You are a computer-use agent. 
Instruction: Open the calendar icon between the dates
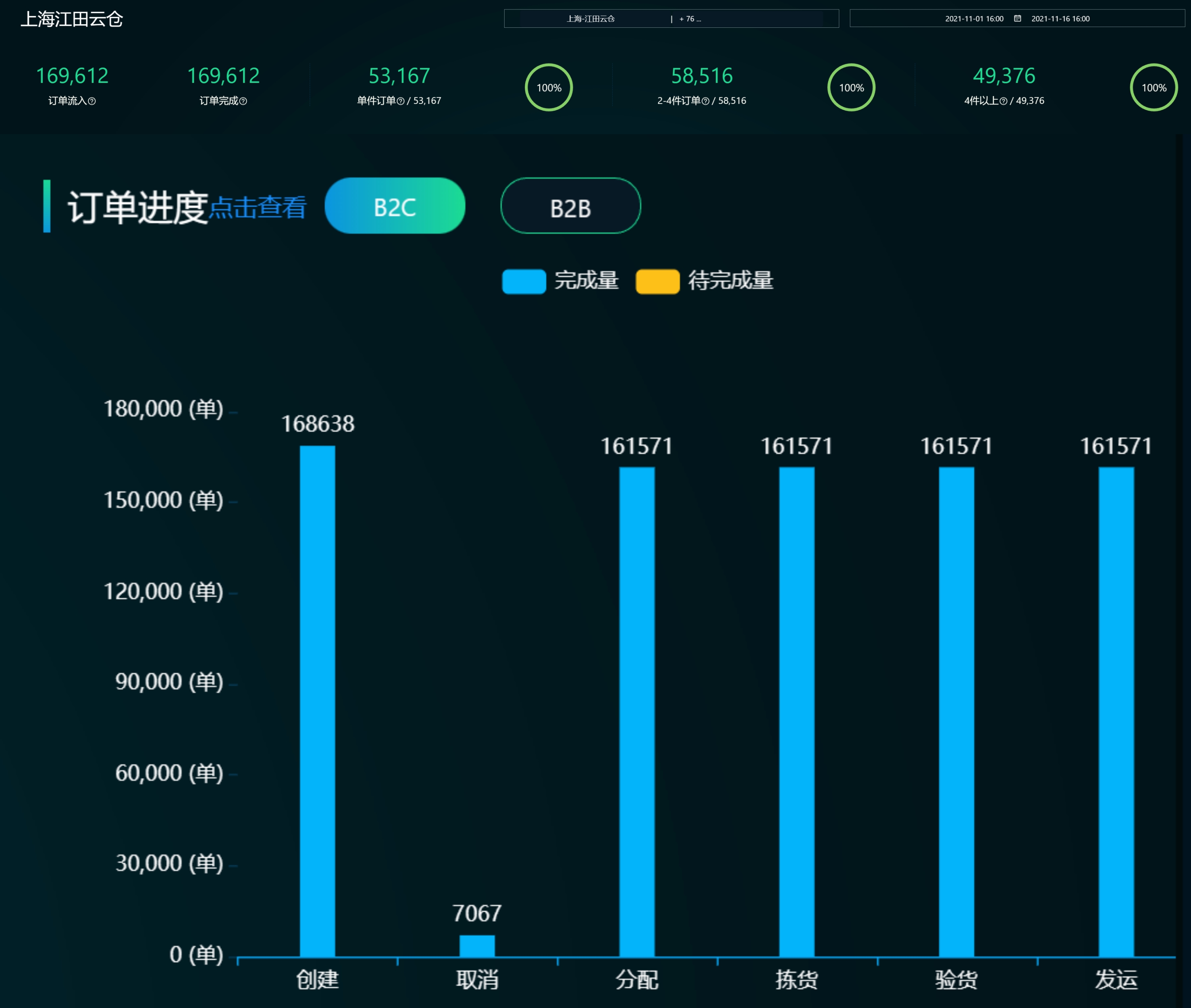point(1017,19)
